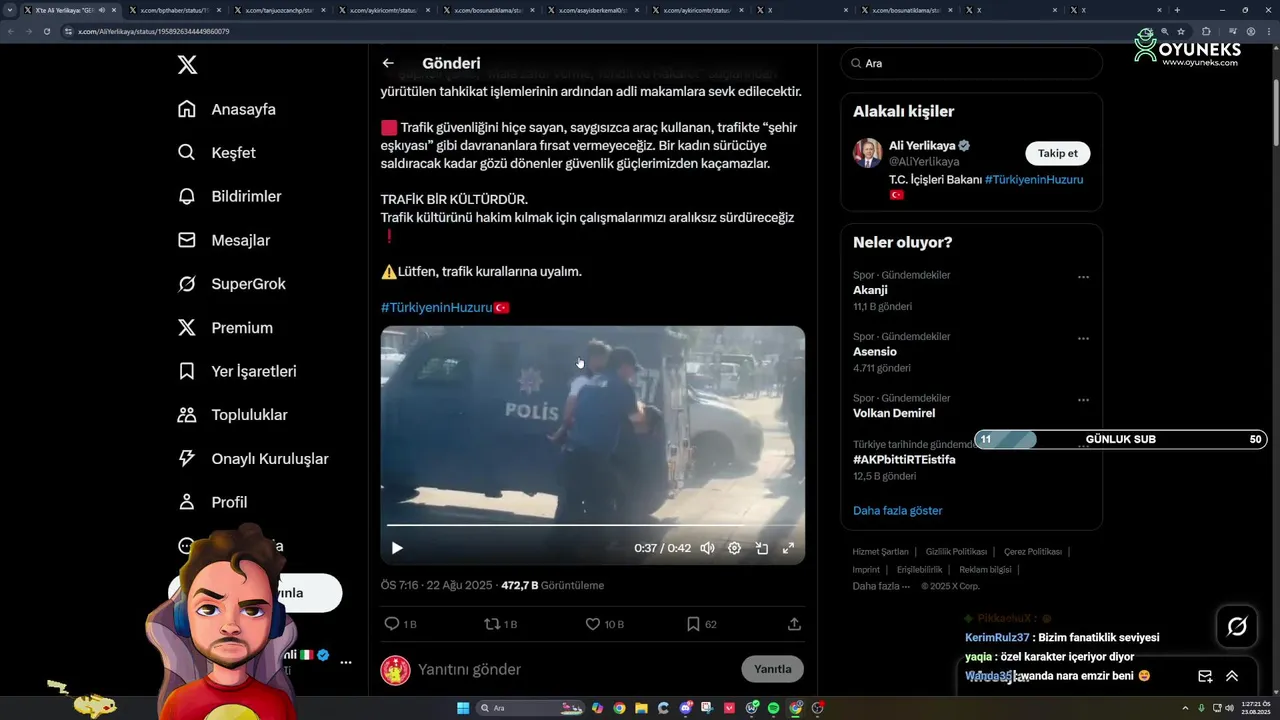Click the reply icon showing 1 B
This screenshot has height=720, width=1280.
400,624
